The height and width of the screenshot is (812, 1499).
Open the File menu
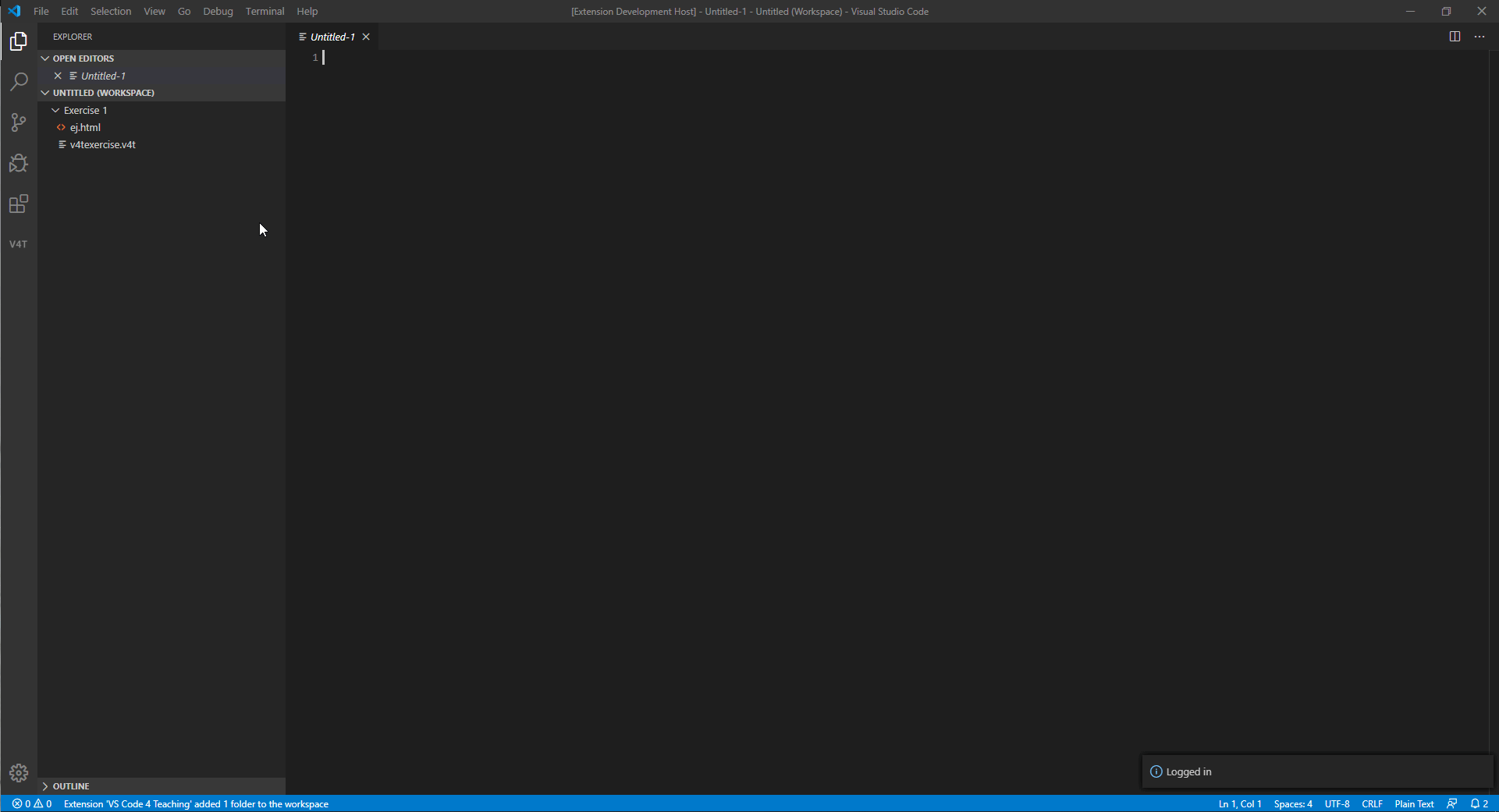41,11
